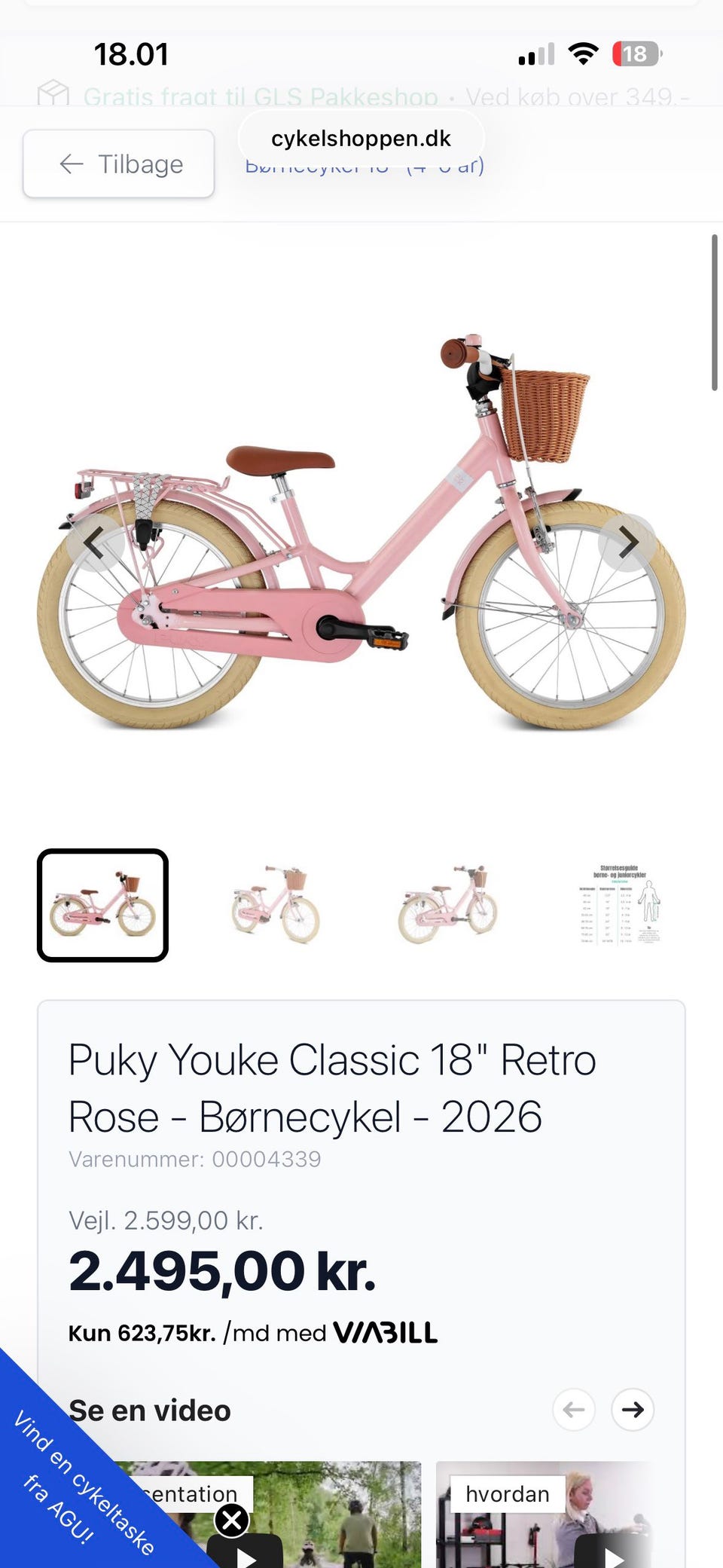Close the Vind en cykeltaske banner
Viewport: 723px width, 1568px height.
[x=232, y=1521]
